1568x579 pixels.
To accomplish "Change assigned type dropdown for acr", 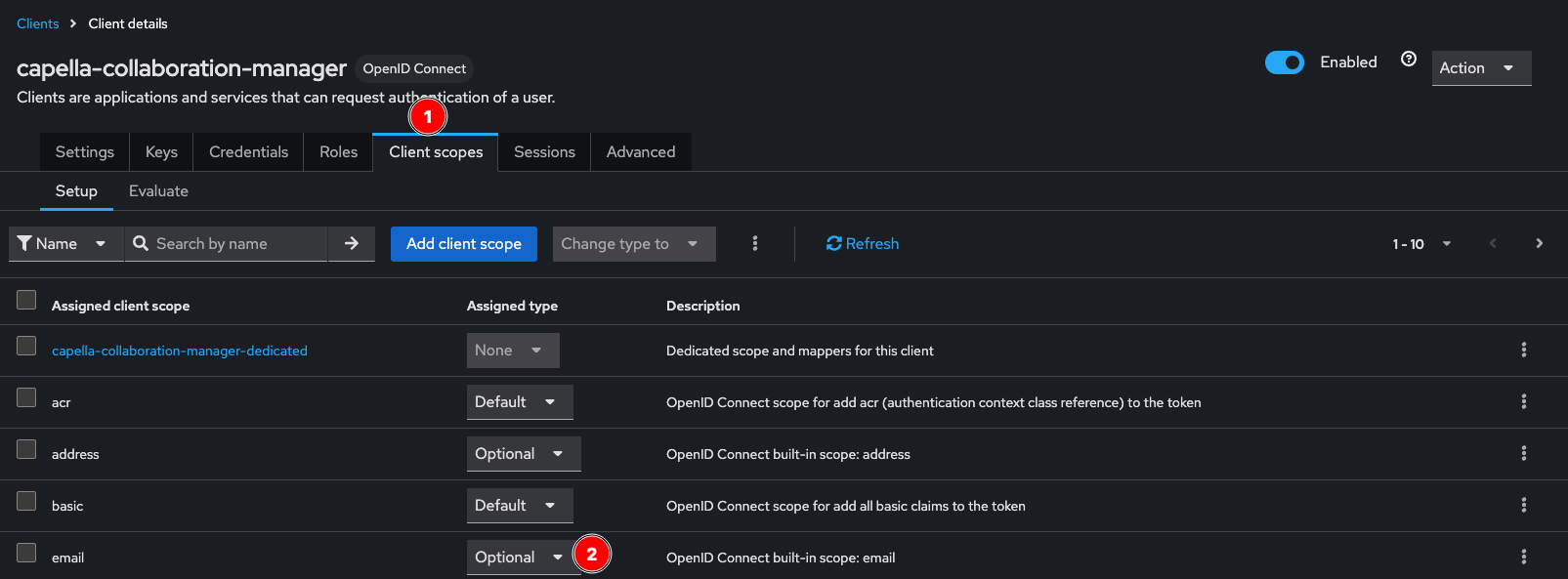I will (520, 402).
